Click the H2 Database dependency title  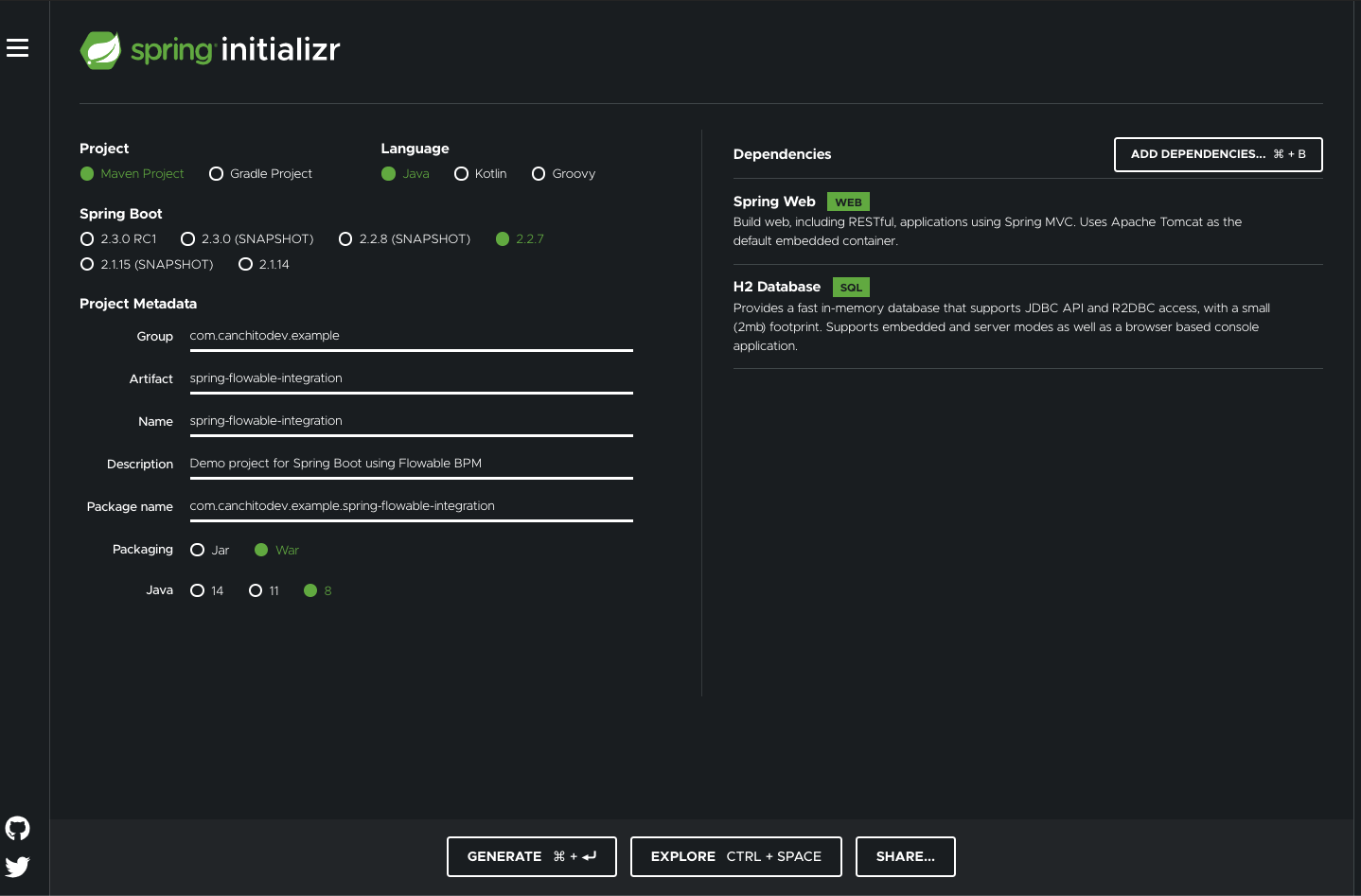click(777, 287)
